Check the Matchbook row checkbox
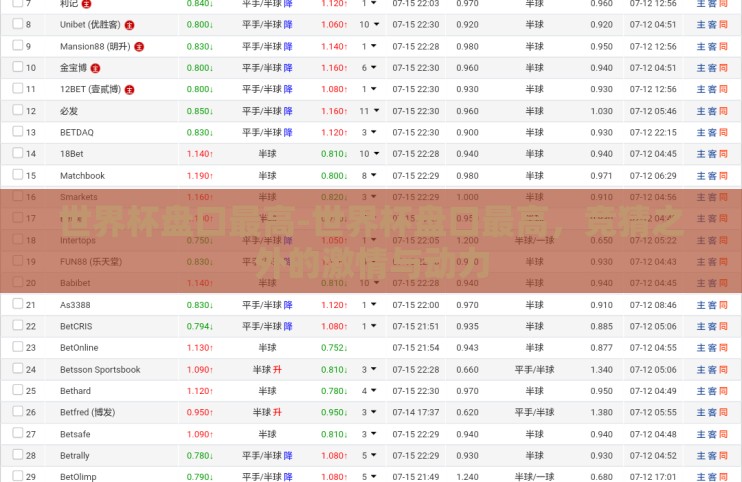Screen dimensions: 742x482 tap(18, 174)
